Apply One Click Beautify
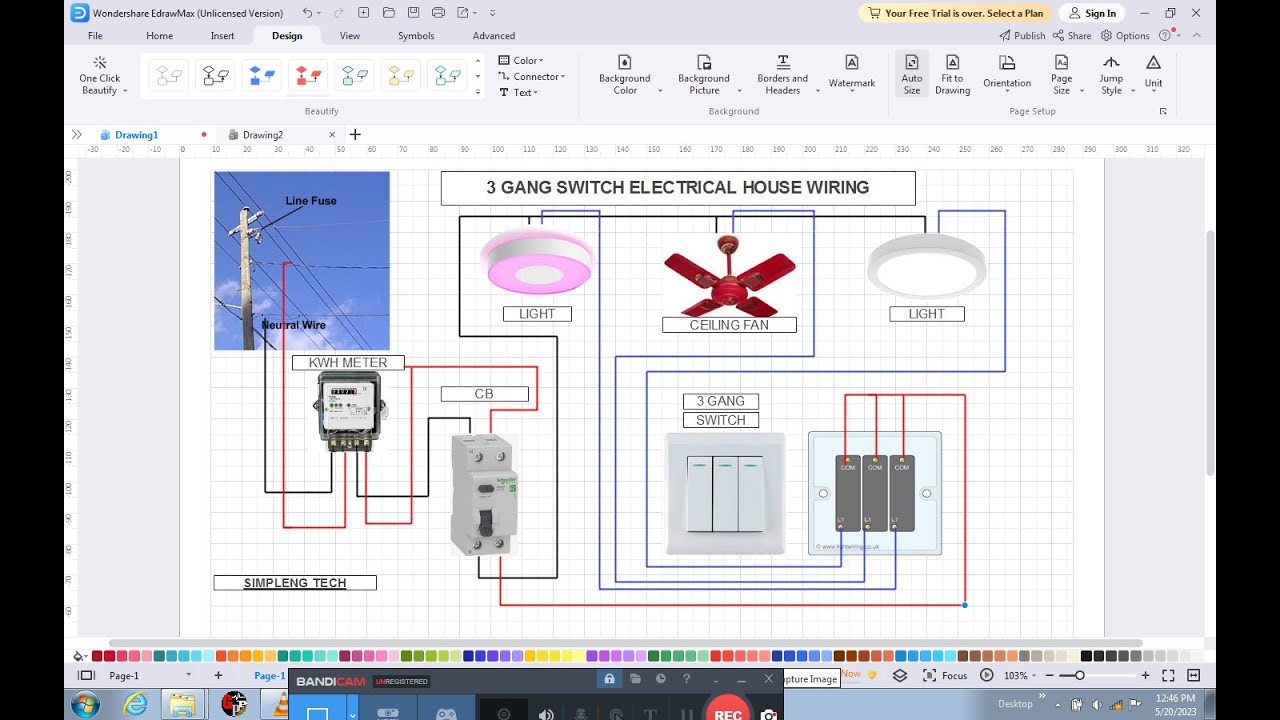 click(99, 76)
